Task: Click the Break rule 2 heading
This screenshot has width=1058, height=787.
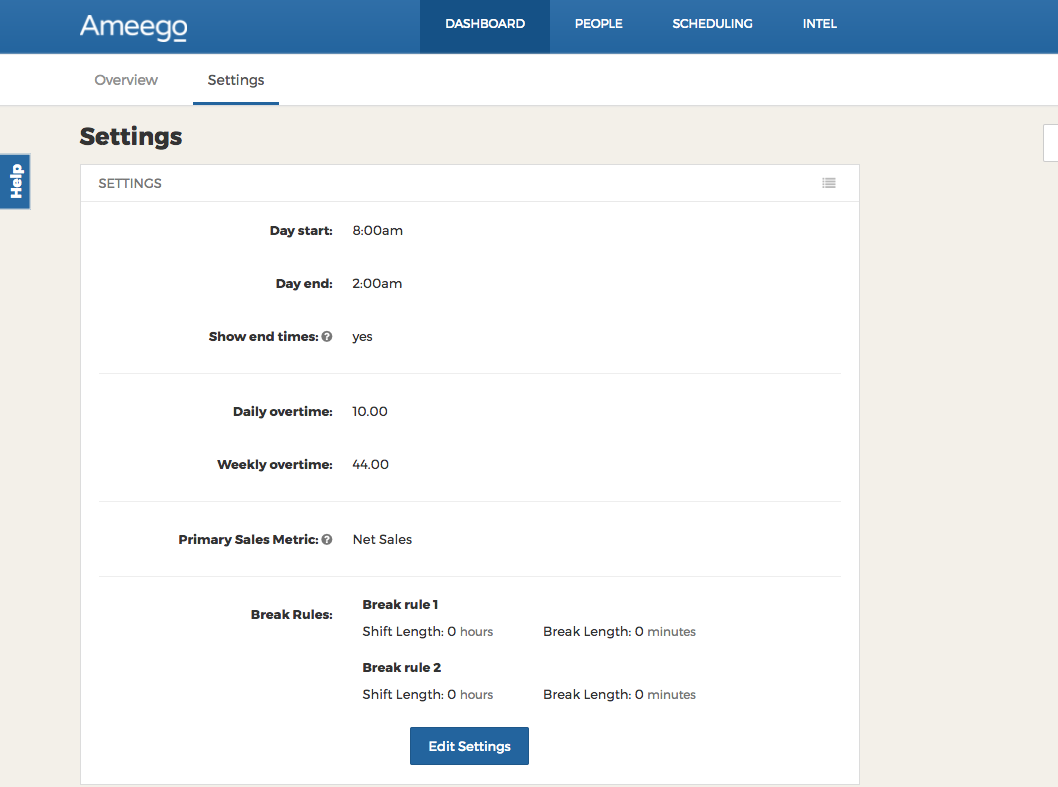Action: click(x=401, y=668)
